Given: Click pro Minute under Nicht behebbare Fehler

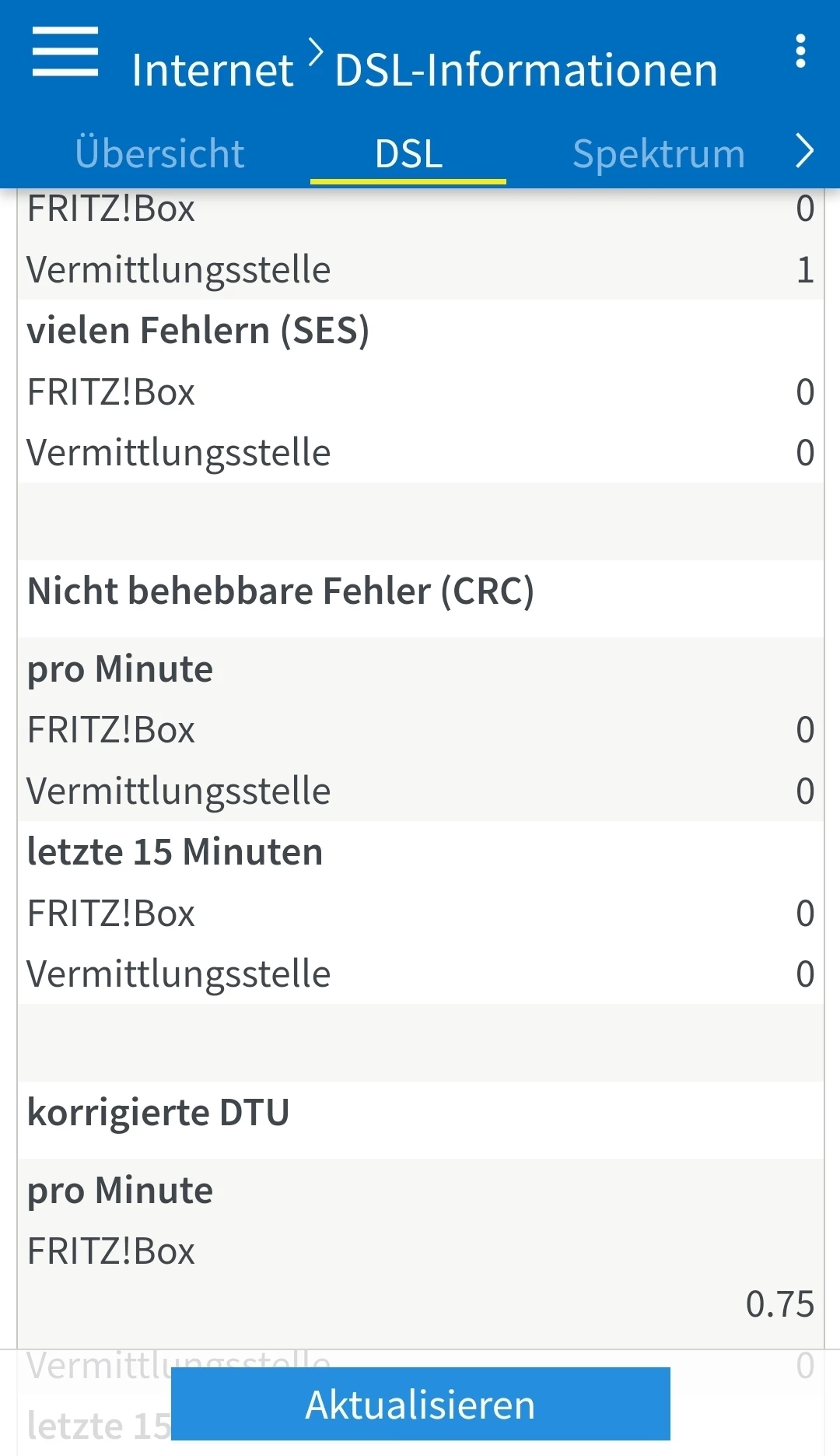Looking at the screenshot, I should pos(121,668).
